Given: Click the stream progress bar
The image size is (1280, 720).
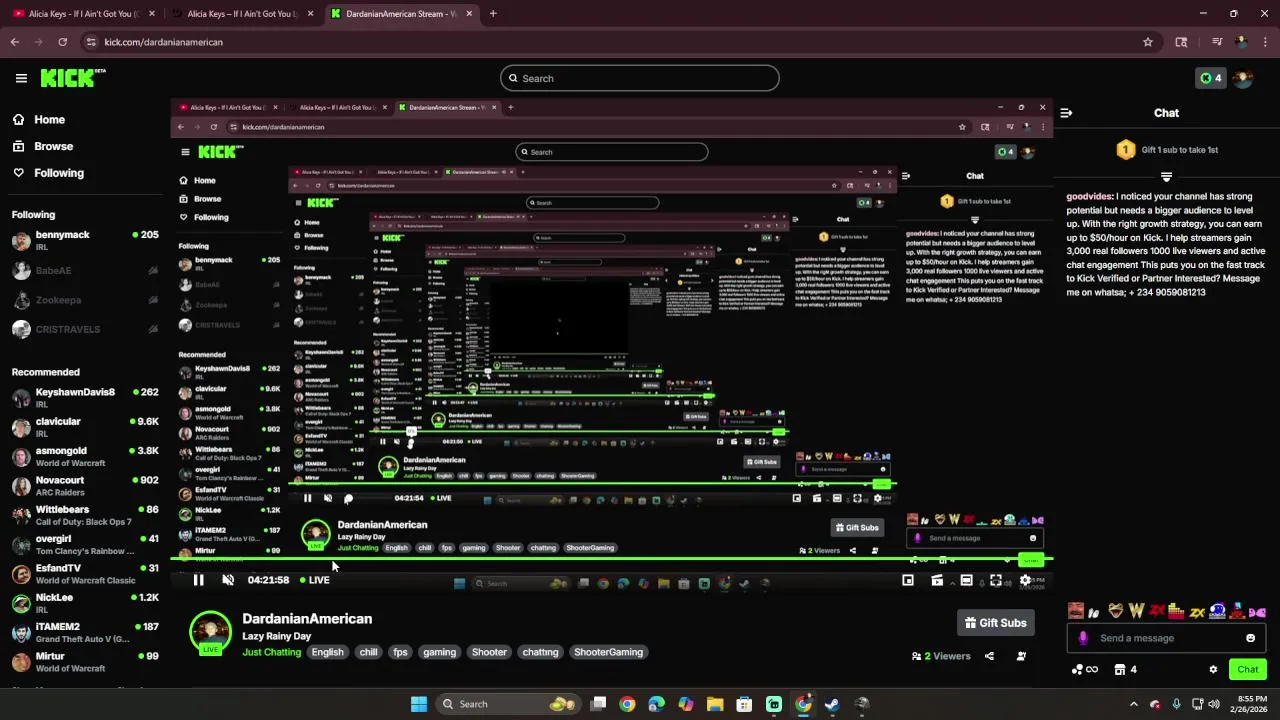Looking at the screenshot, I should tap(612, 560).
